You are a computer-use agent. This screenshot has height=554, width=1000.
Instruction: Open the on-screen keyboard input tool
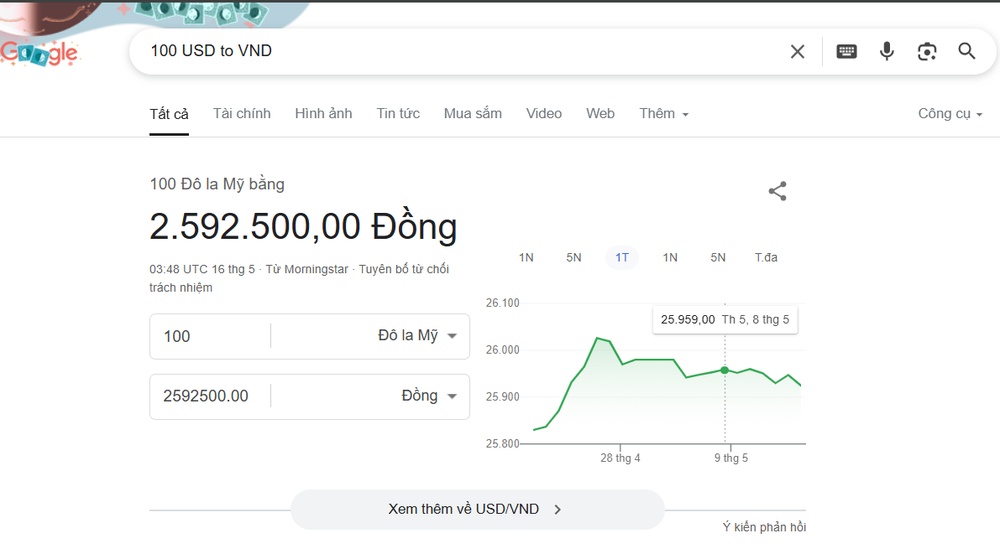click(x=846, y=51)
